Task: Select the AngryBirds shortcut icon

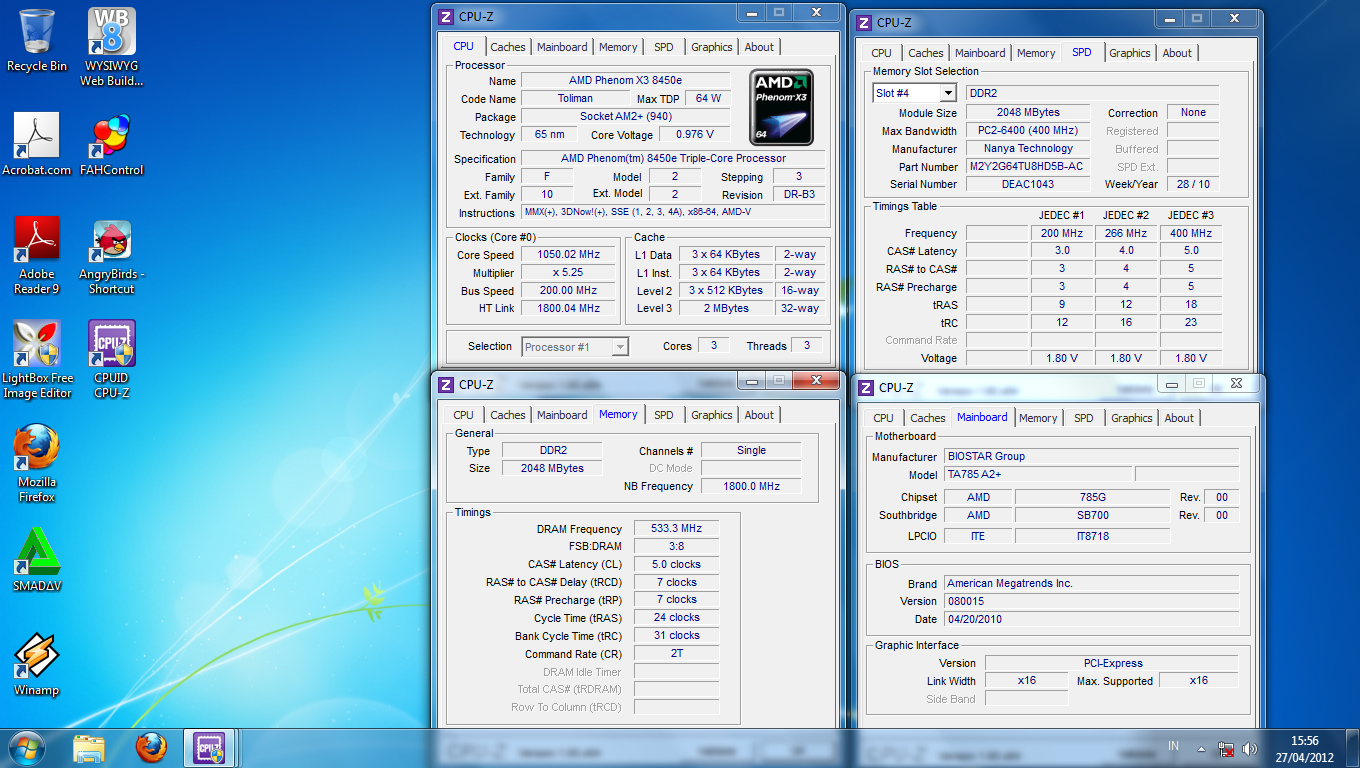Action: (x=112, y=255)
